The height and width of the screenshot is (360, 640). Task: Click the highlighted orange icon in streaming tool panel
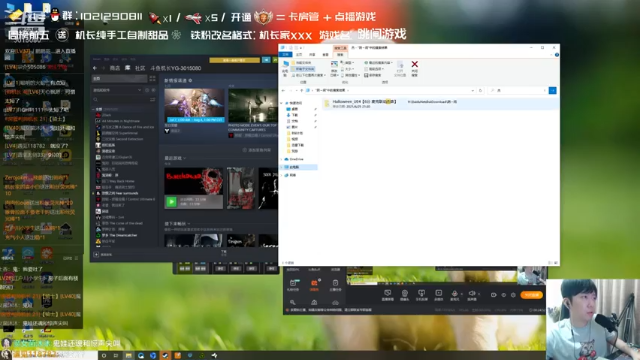coord(314,284)
